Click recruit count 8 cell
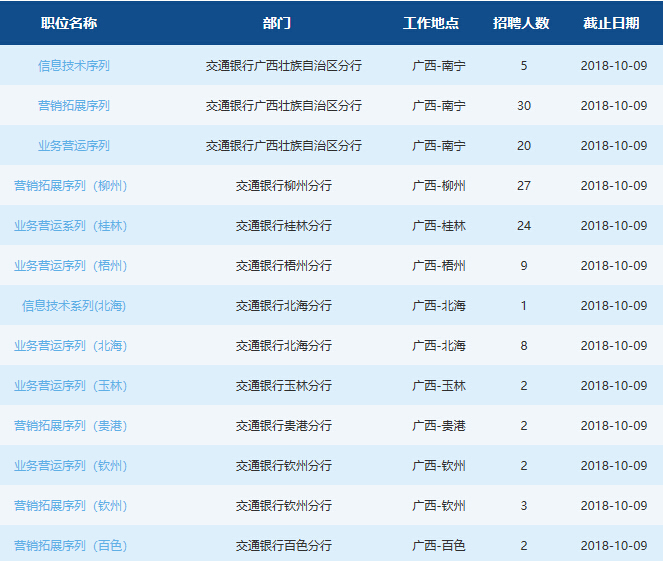This screenshot has width=663, height=561. click(x=524, y=345)
